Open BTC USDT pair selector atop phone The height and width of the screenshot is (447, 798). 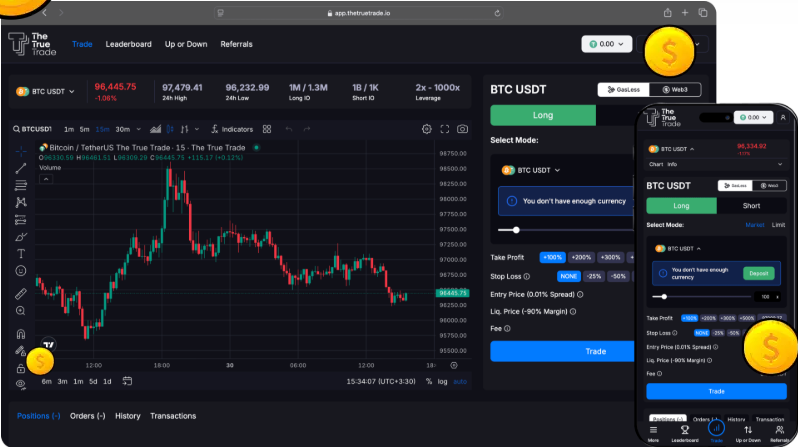pyautogui.click(x=671, y=149)
